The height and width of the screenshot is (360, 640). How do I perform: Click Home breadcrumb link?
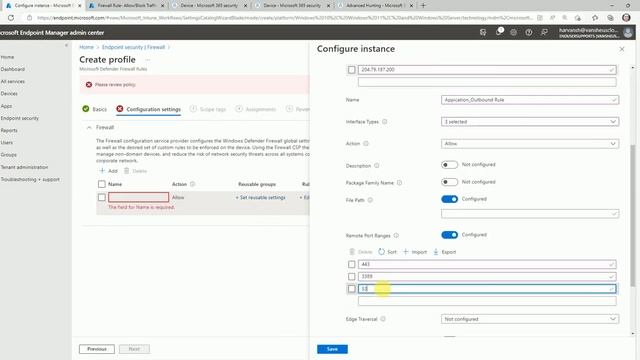point(86,47)
